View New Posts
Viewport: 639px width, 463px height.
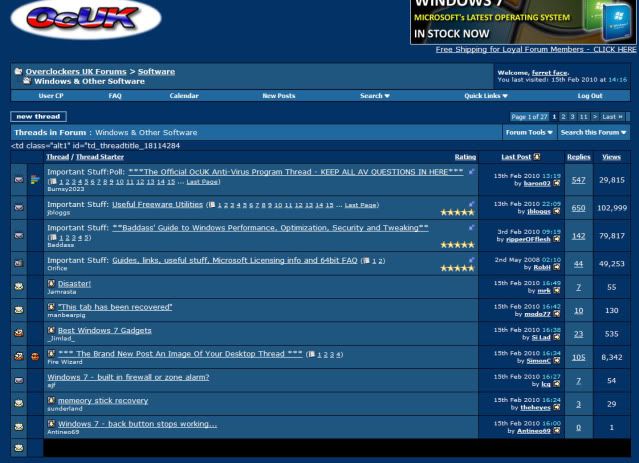(x=279, y=96)
